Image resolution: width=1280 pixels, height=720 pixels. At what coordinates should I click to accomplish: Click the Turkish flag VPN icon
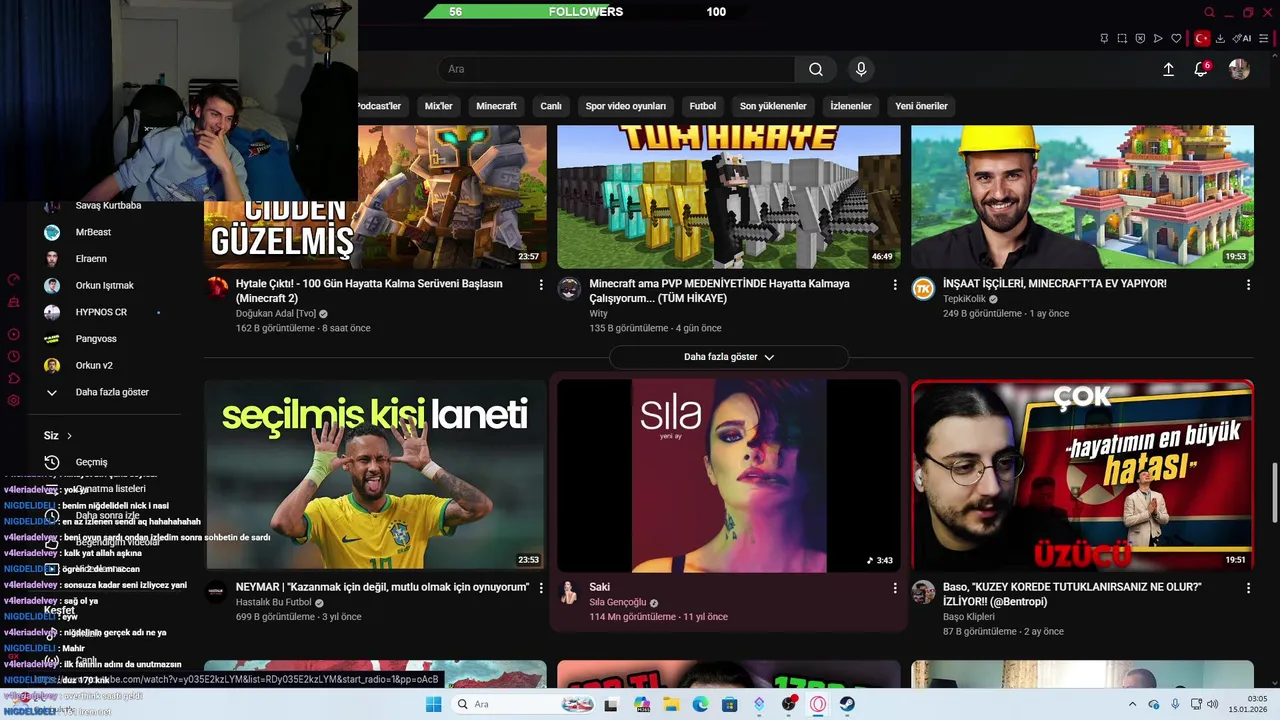1202,38
